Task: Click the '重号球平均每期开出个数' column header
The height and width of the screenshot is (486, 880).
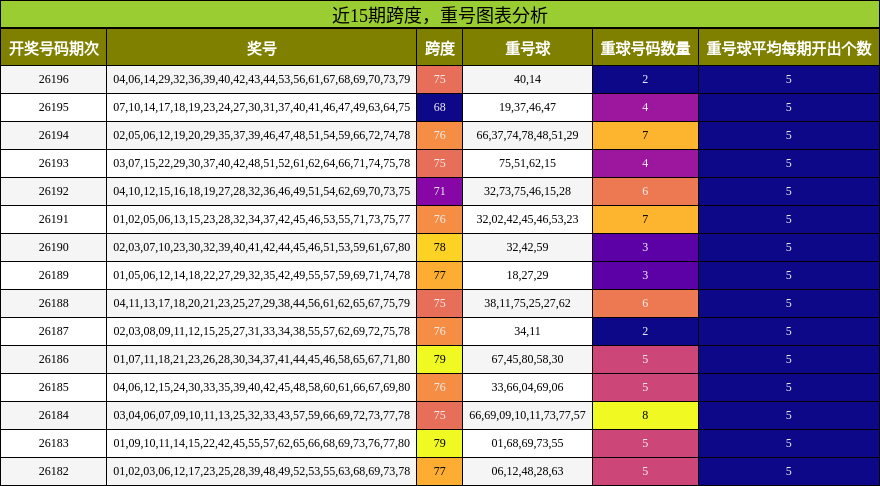Action: click(789, 48)
